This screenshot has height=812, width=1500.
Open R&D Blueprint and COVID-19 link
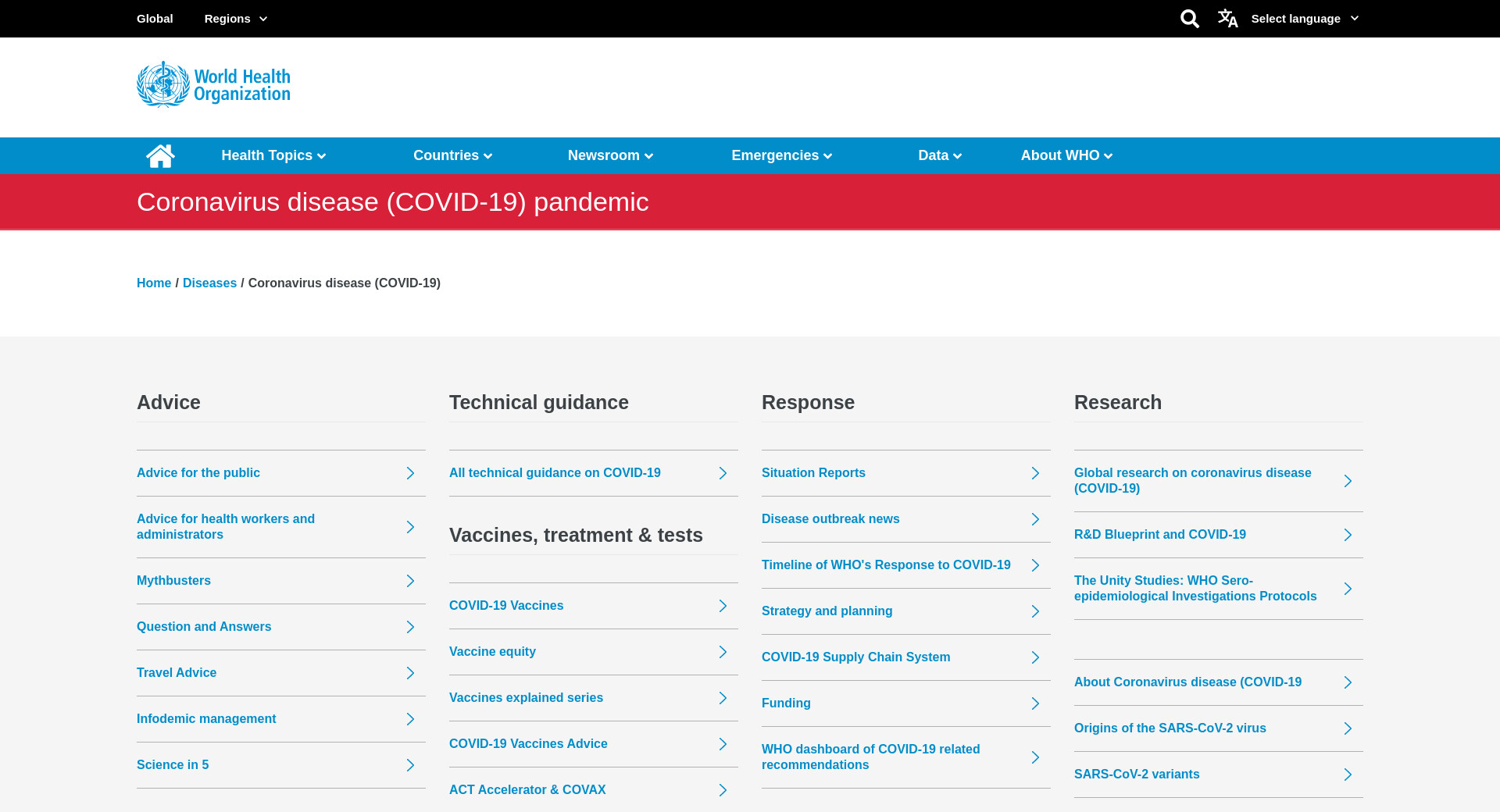pos(1160,535)
